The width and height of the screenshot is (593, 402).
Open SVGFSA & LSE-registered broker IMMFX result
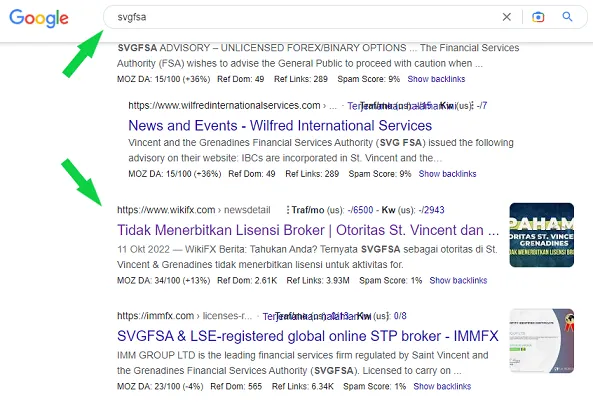click(308, 336)
